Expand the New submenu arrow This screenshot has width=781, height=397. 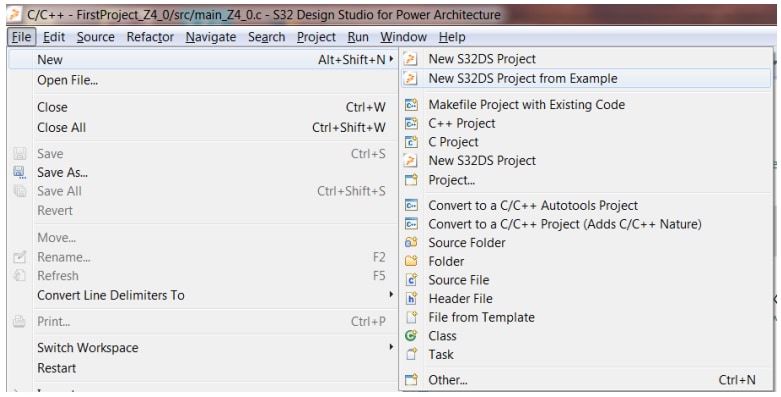(391, 59)
